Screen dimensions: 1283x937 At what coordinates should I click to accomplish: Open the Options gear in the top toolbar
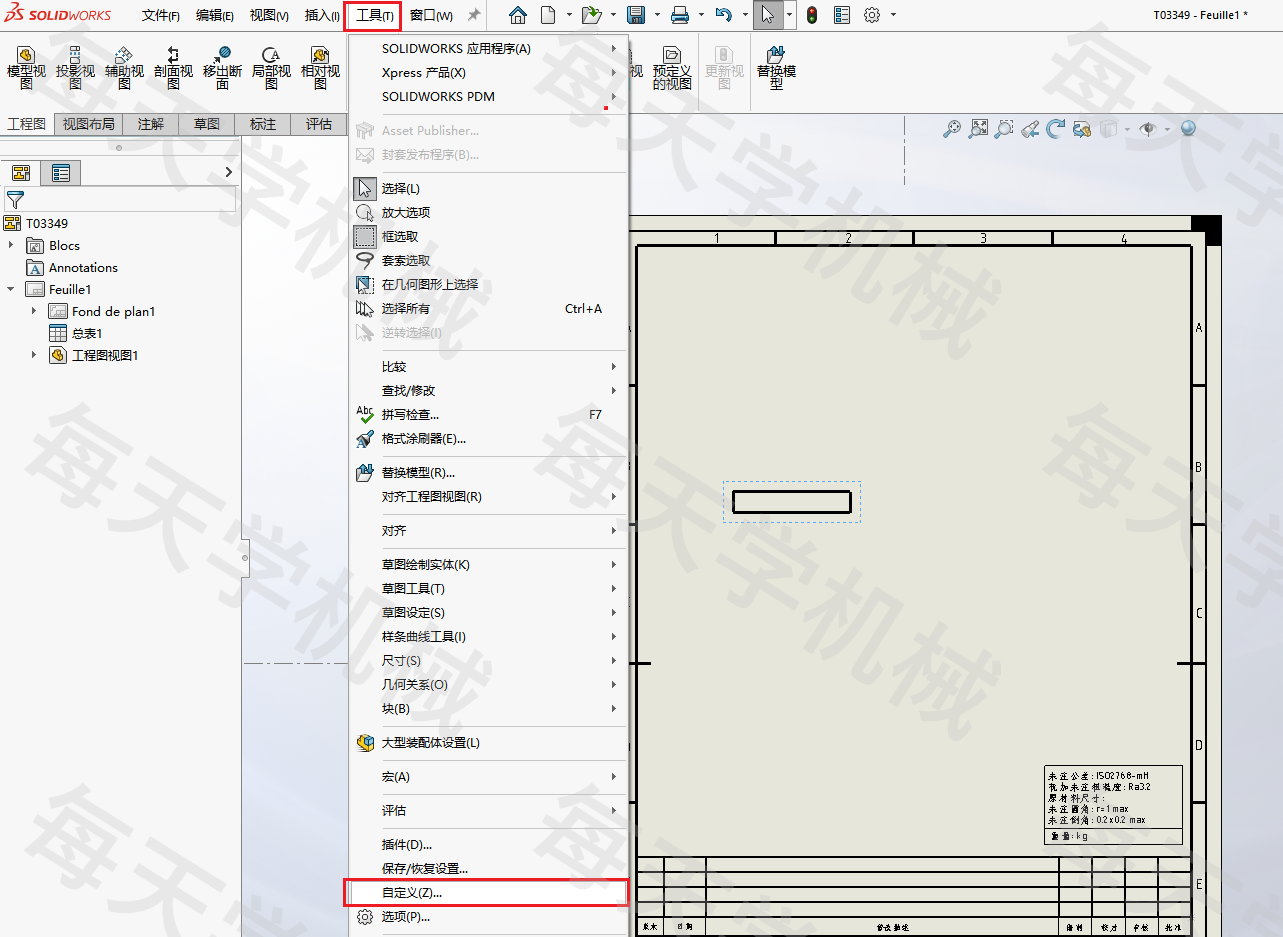click(x=872, y=15)
